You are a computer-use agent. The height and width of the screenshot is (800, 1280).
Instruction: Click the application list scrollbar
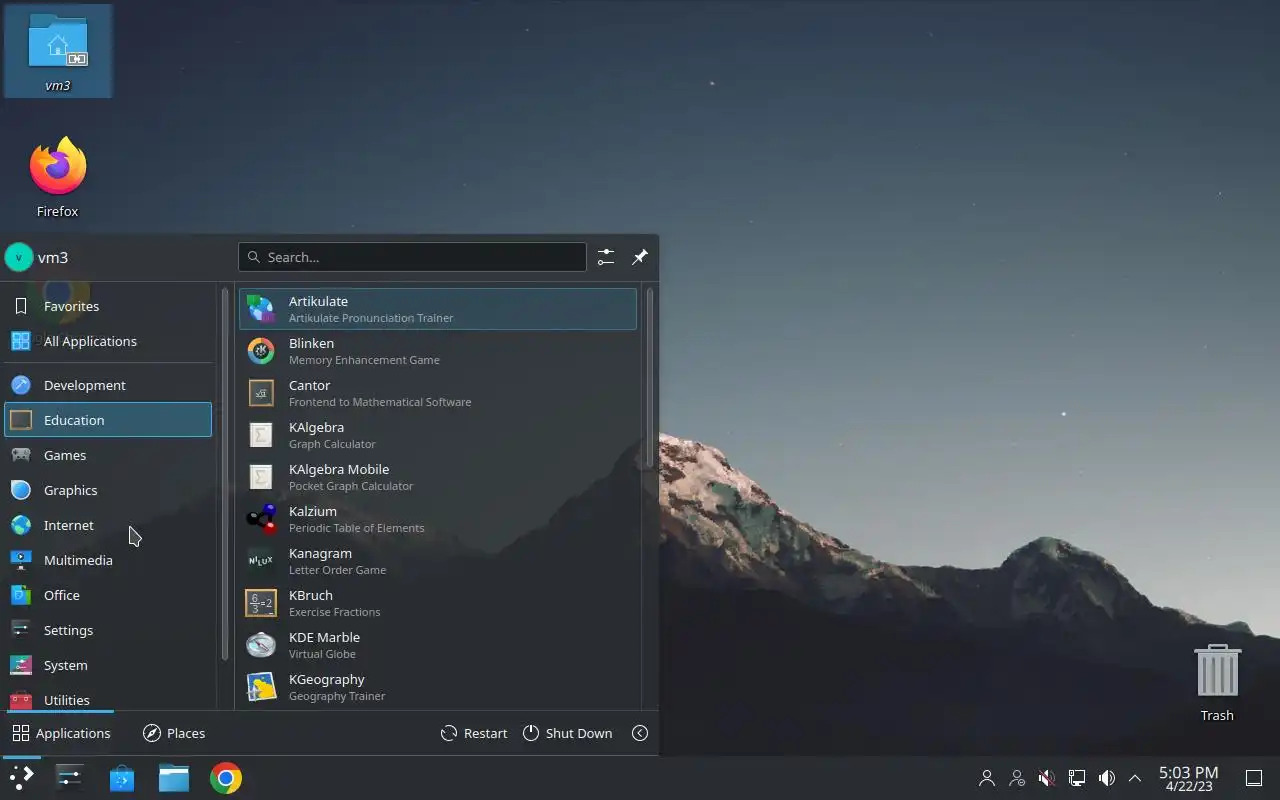[650, 378]
